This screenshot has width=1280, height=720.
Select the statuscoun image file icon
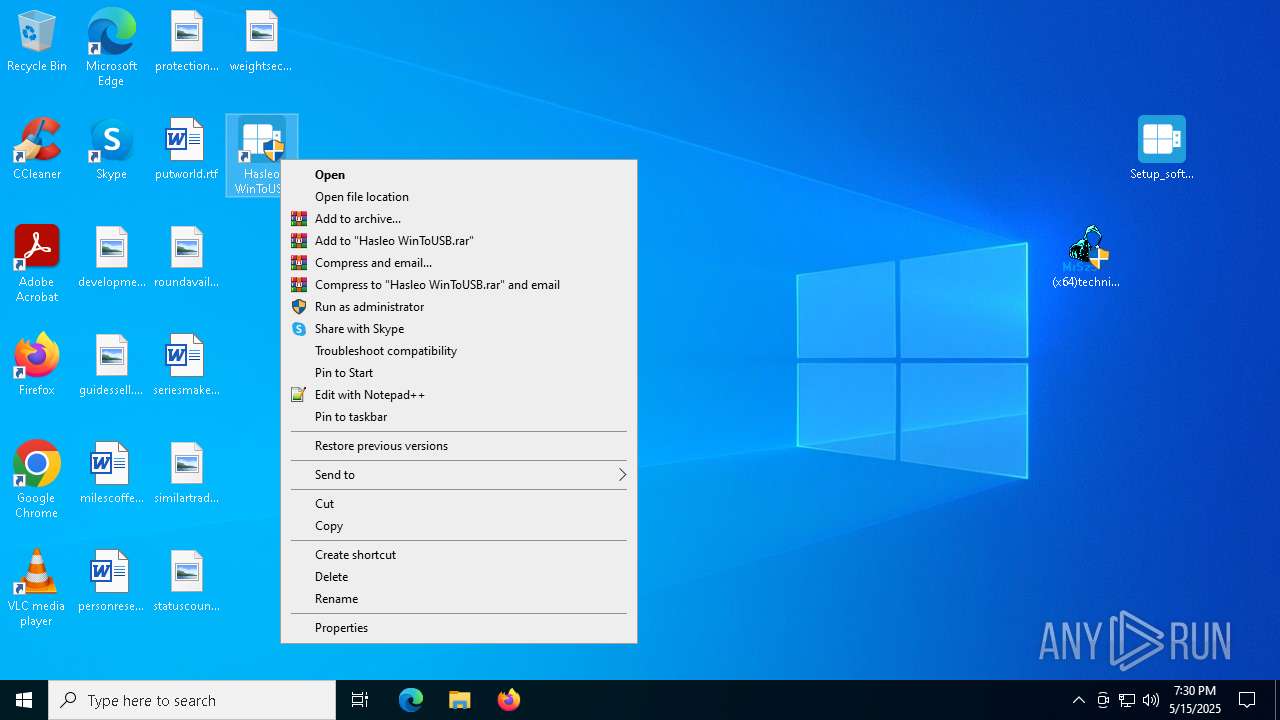click(186, 582)
